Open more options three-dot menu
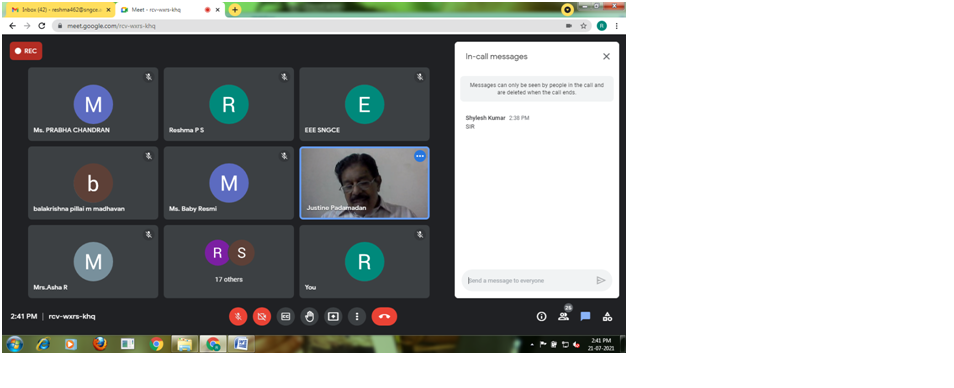This screenshot has width=954, height=388. click(357, 316)
